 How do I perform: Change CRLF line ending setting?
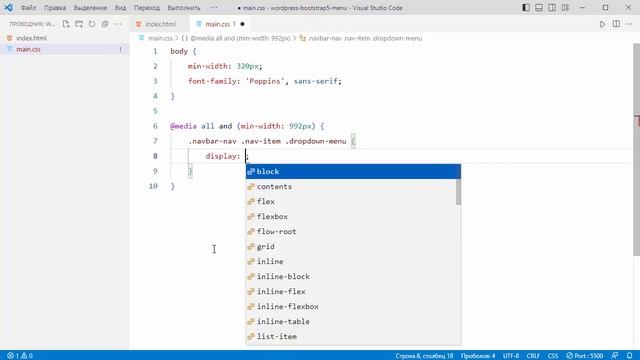(533, 356)
